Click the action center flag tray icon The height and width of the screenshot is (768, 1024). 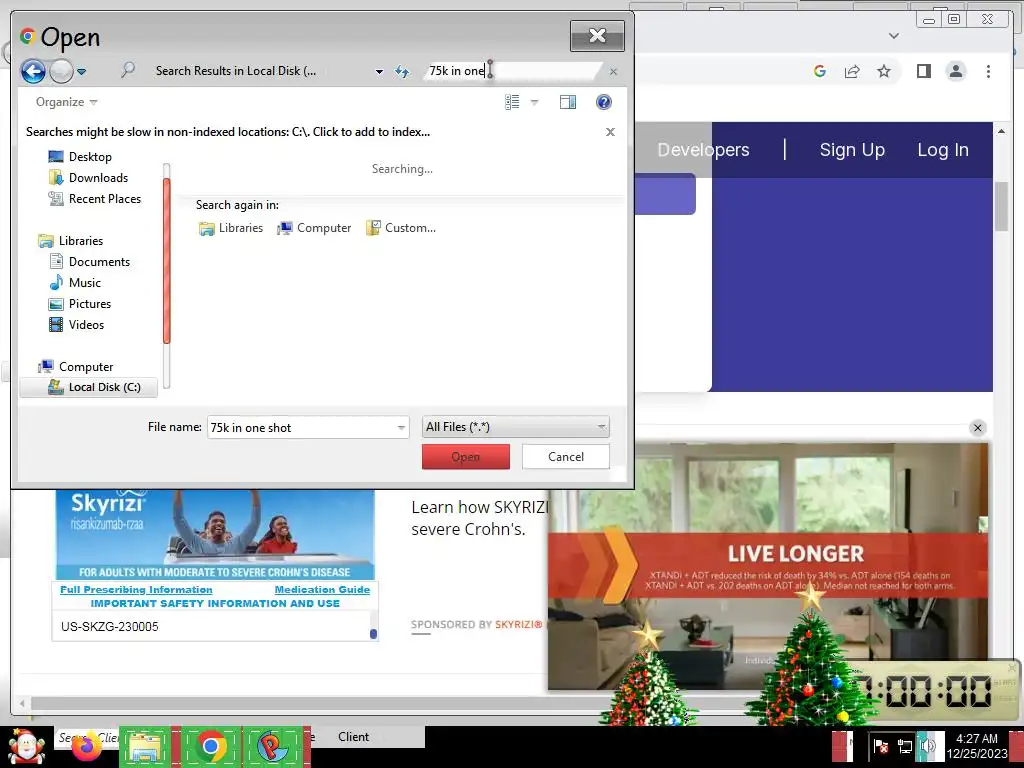[x=880, y=746]
